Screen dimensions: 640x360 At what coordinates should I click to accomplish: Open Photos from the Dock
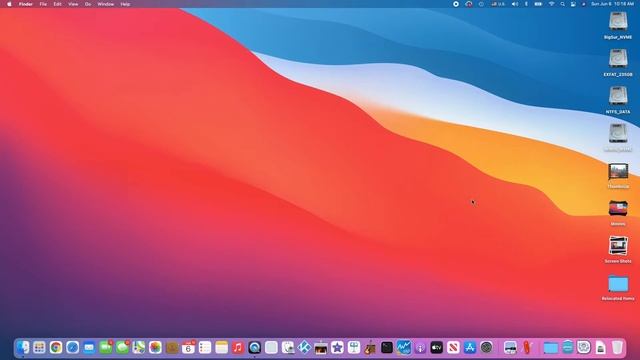click(x=156, y=347)
